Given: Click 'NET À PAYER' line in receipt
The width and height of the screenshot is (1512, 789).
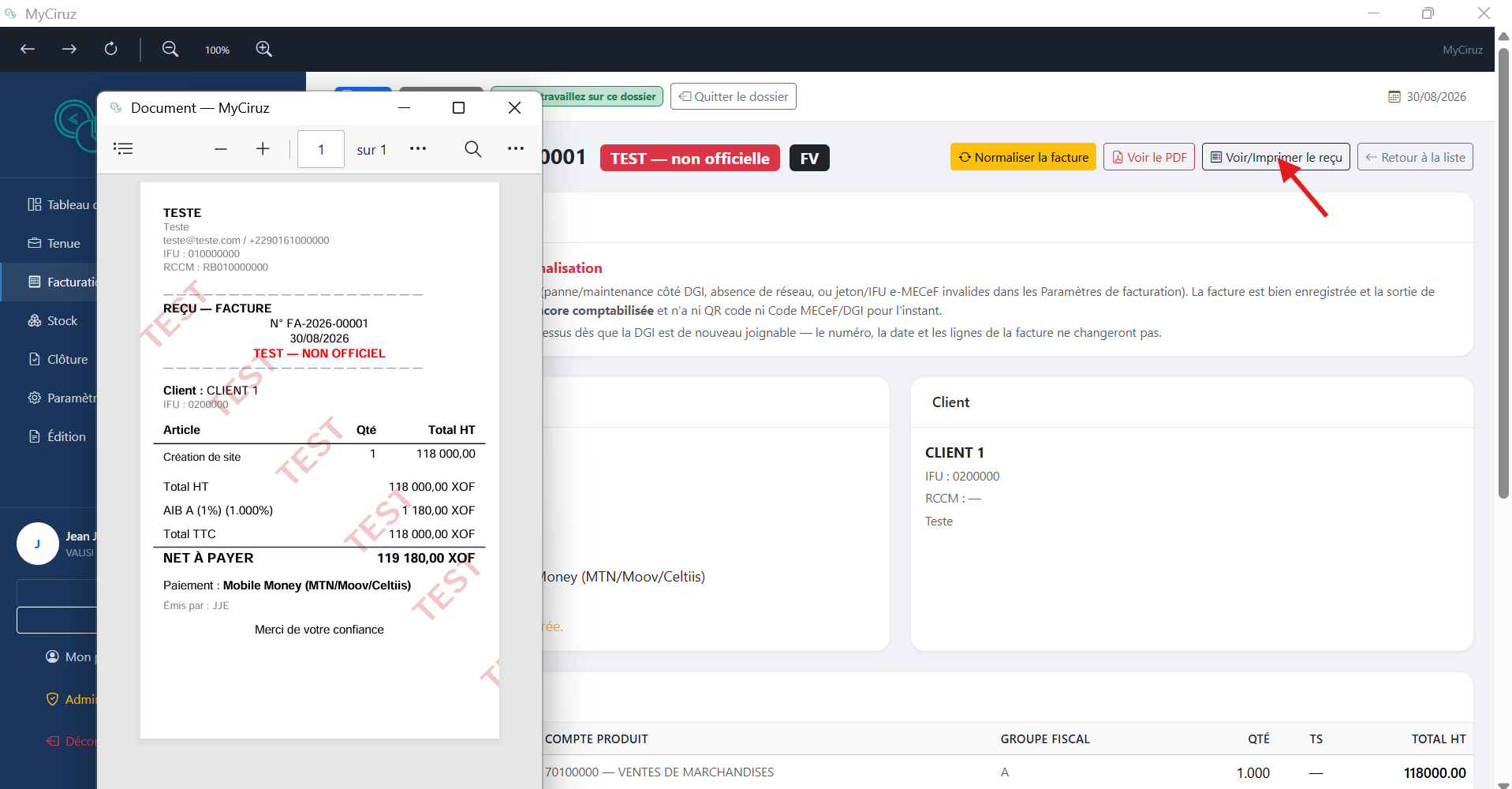Looking at the screenshot, I should click(319, 558).
